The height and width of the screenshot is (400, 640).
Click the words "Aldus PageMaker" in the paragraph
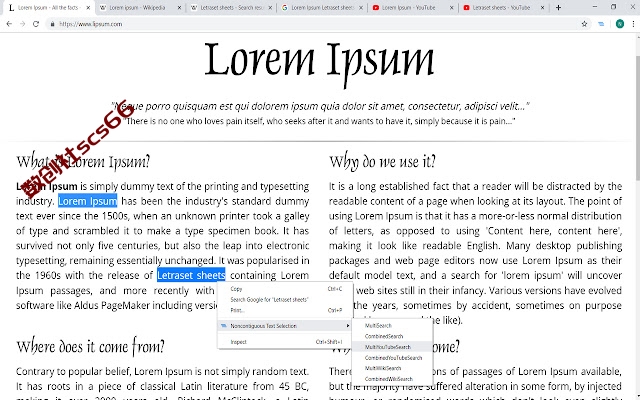112,305
